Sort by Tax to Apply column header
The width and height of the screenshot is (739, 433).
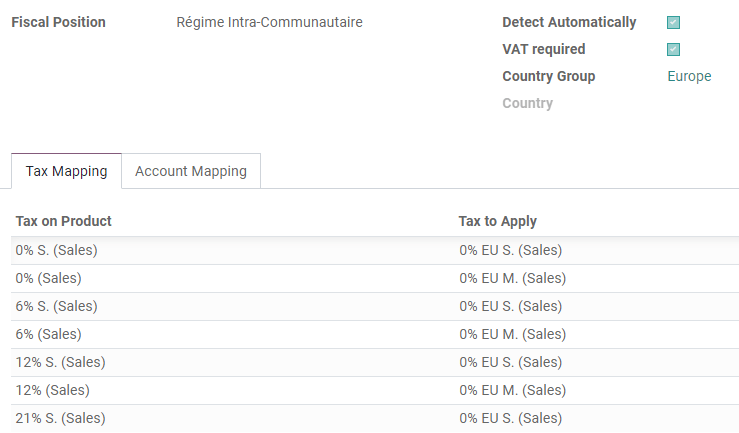click(x=498, y=221)
